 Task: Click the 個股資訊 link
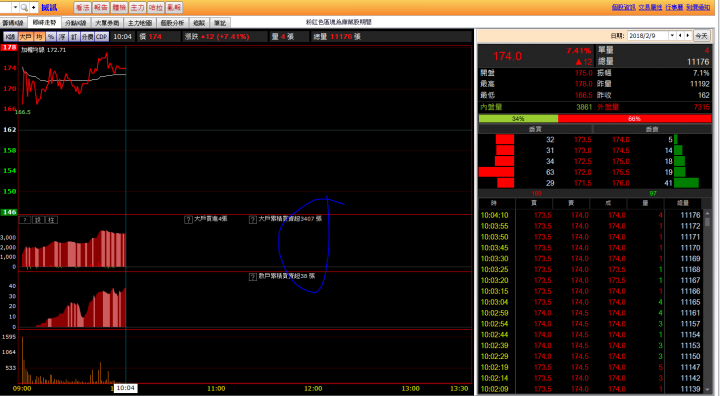(x=624, y=7)
